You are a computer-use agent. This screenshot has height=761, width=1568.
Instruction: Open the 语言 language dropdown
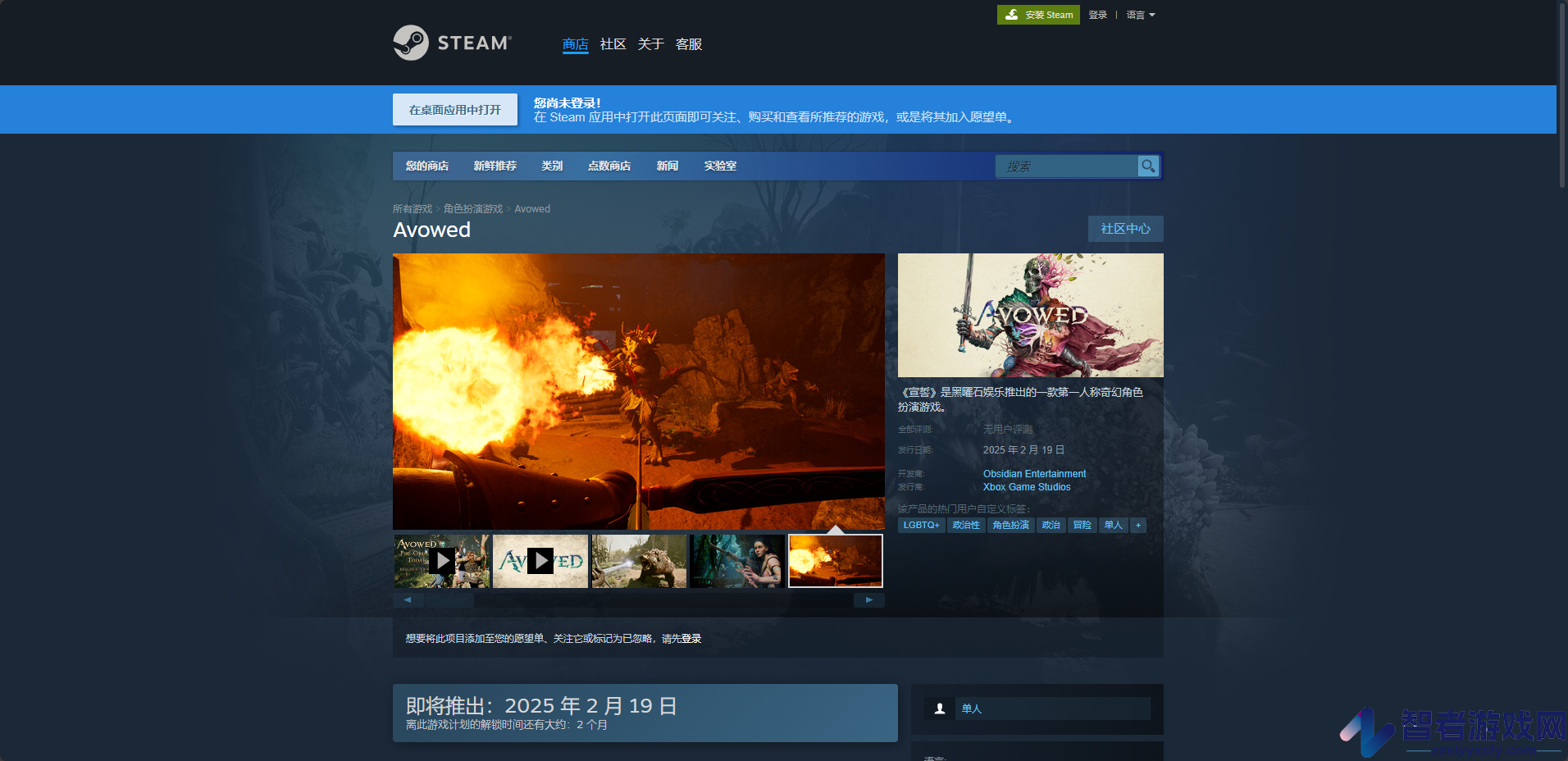tap(1141, 15)
